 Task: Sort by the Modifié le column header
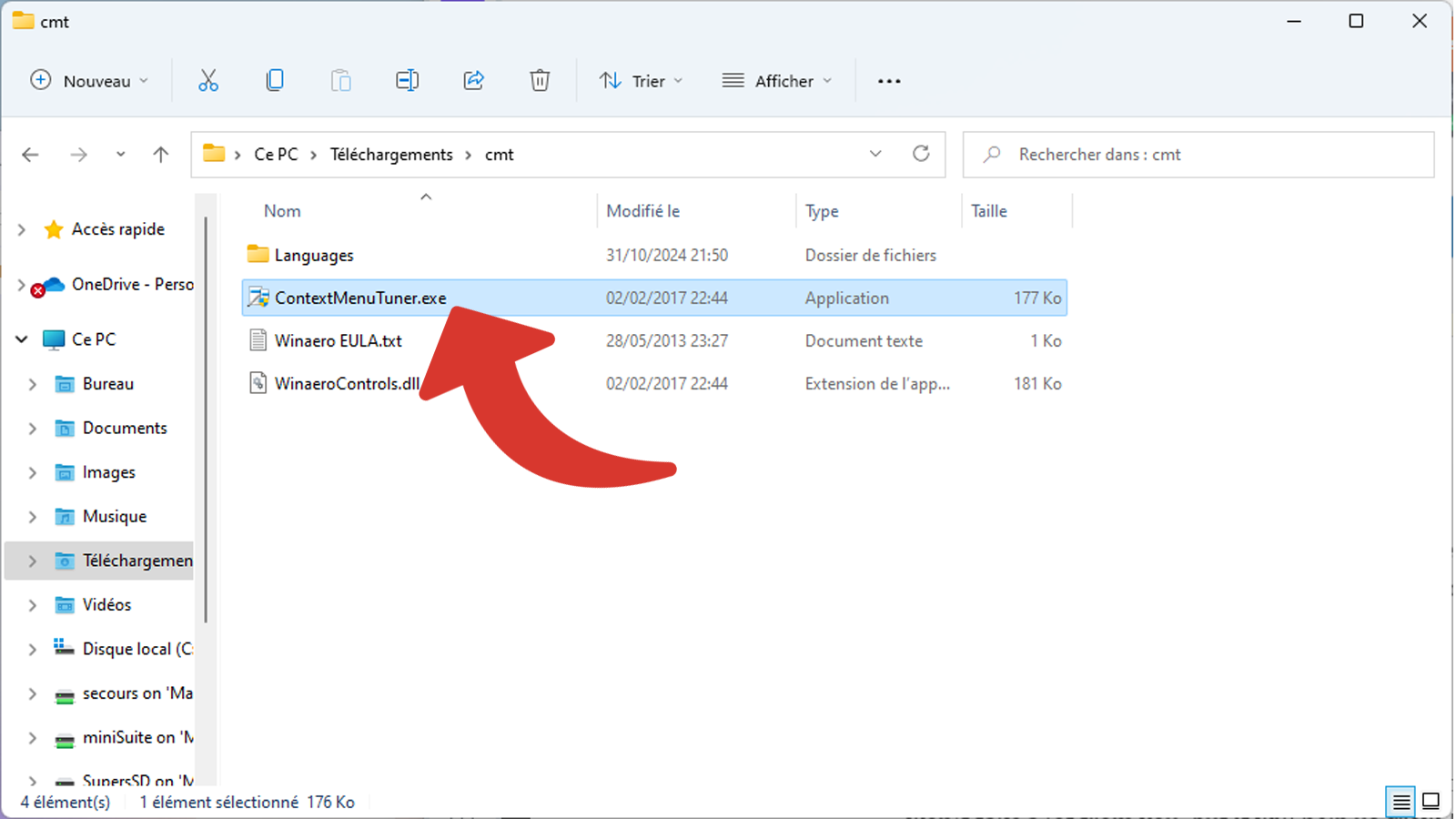click(x=642, y=211)
